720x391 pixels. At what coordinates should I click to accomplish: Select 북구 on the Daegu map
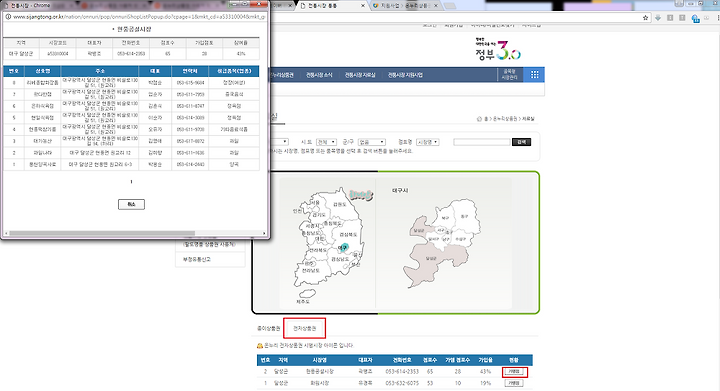point(445,218)
